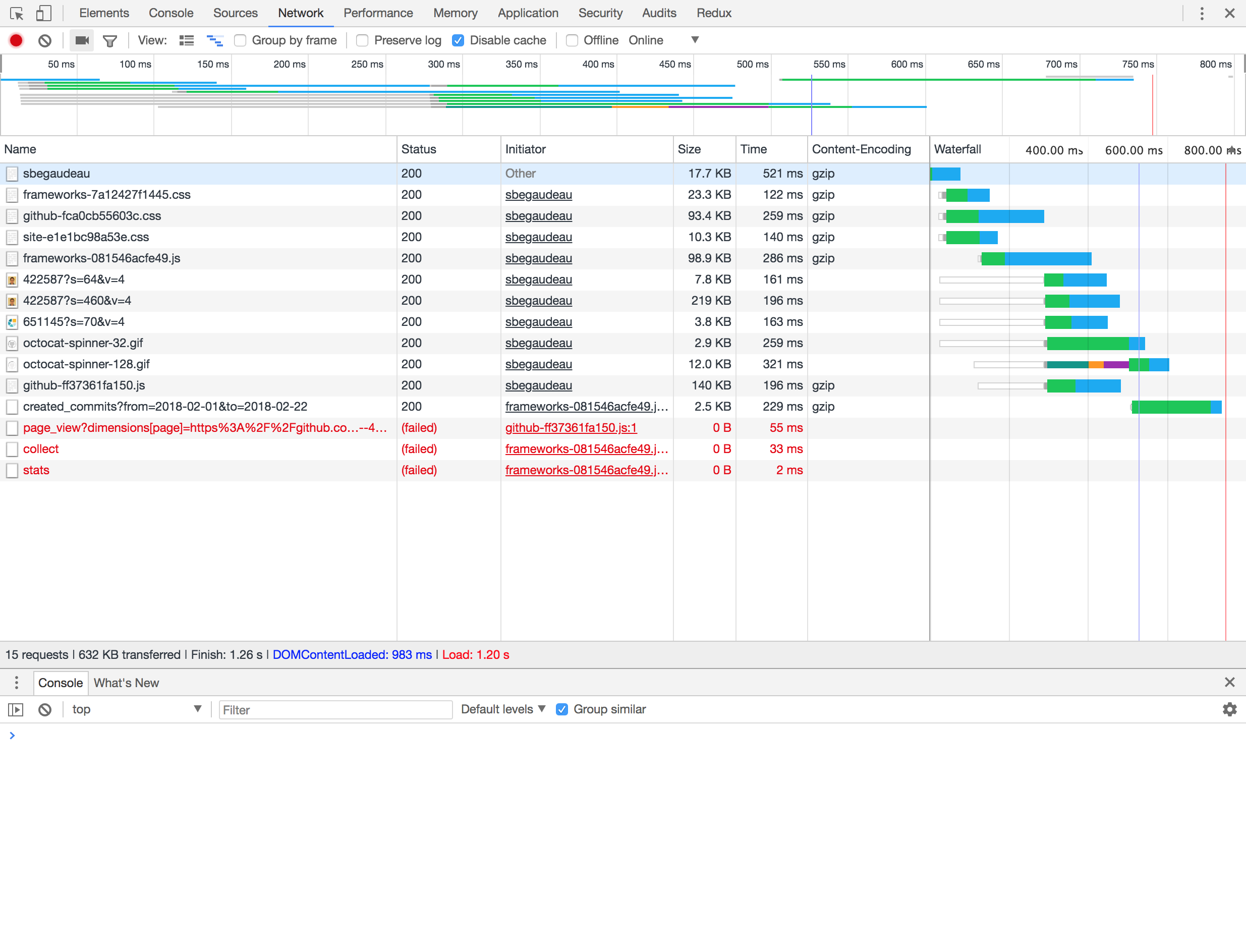Select the Console drawer tab
The width and height of the screenshot is (1246, 952).
[61, 683]
